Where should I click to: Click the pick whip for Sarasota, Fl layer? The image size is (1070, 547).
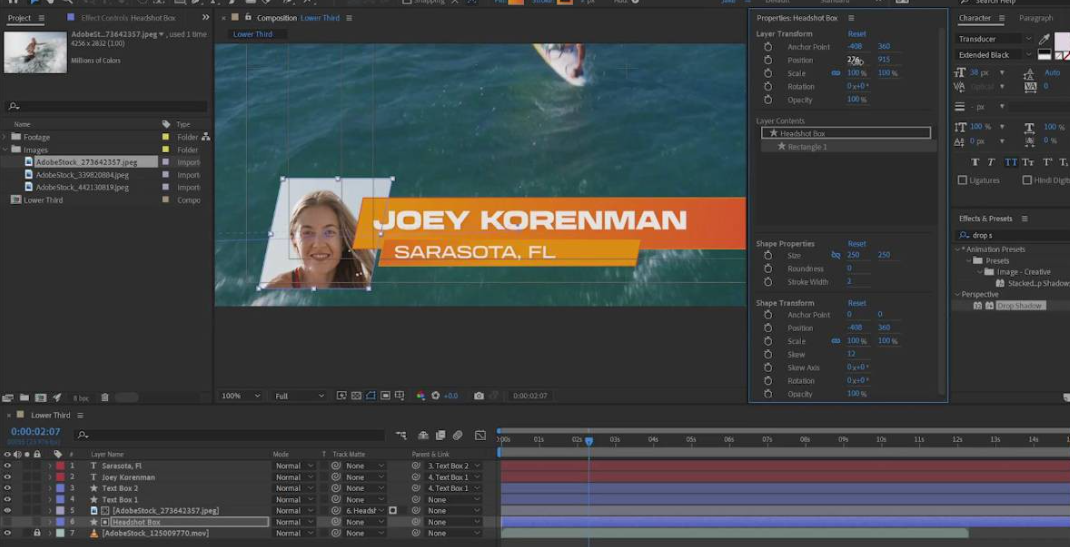[416, 466]
